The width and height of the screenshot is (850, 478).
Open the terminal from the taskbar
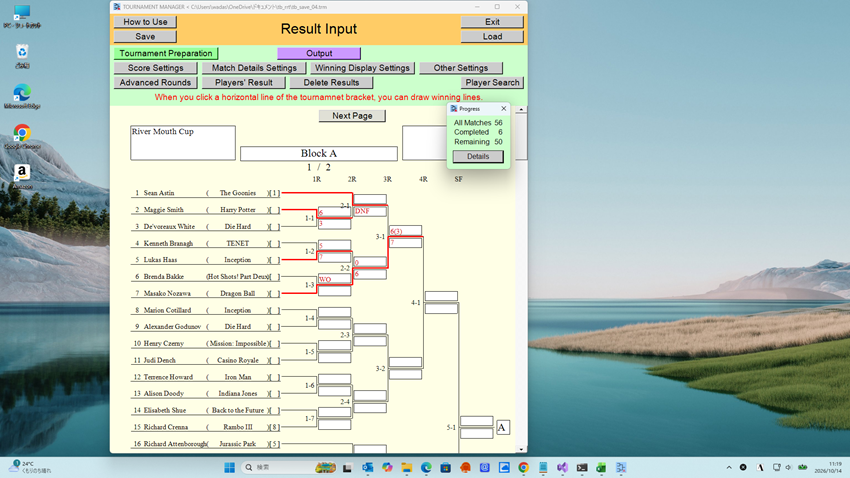point(582,467)
